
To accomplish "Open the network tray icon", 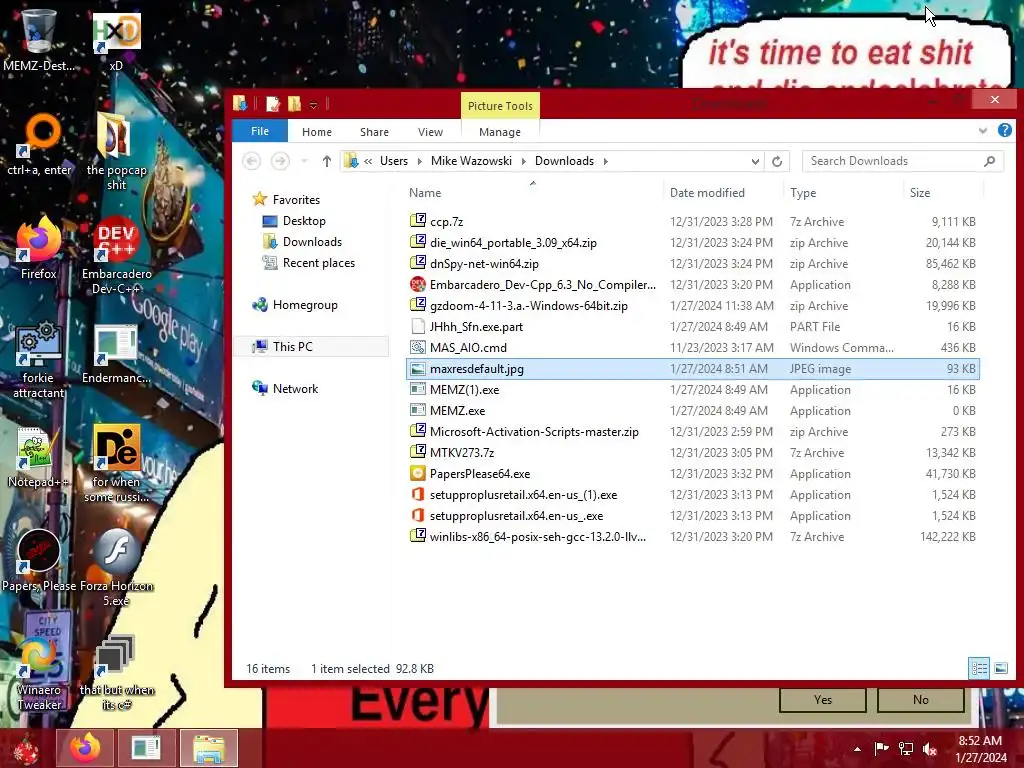I will pyautogui.click(x=906, y=748).
